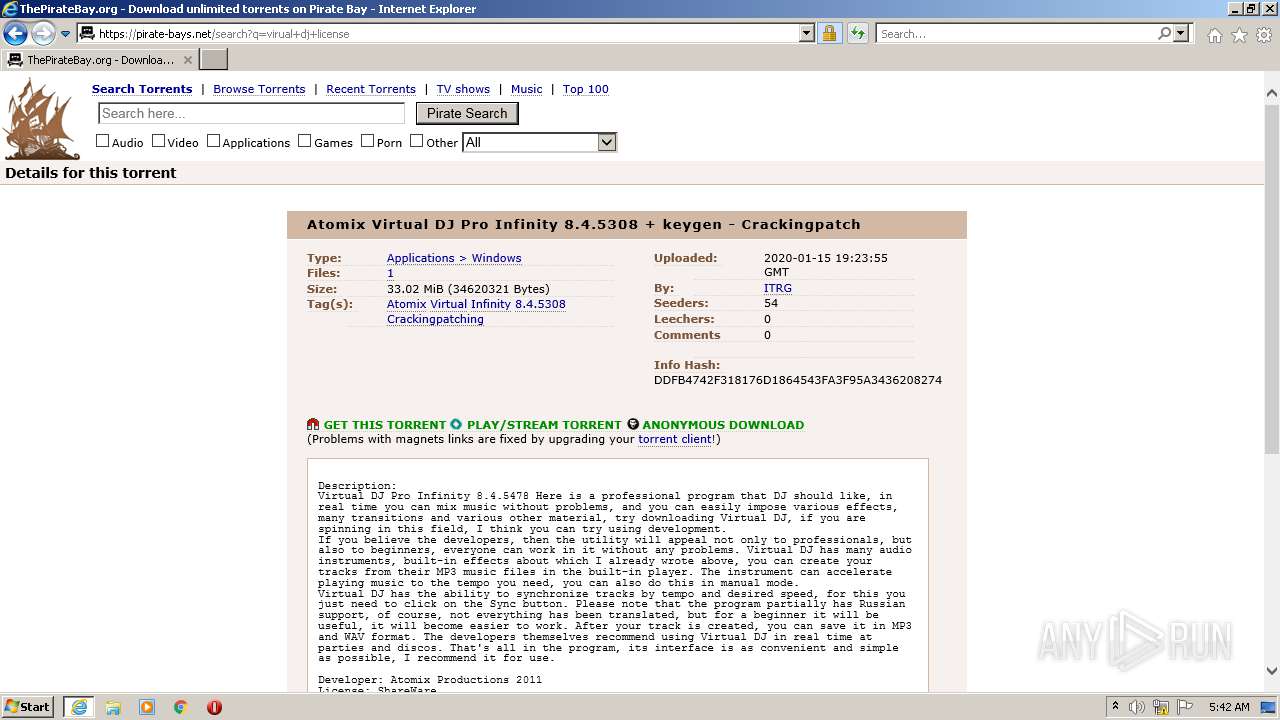Close the ThePirateBay.org tab
1280x720 pixels.
tap(188, 60)
